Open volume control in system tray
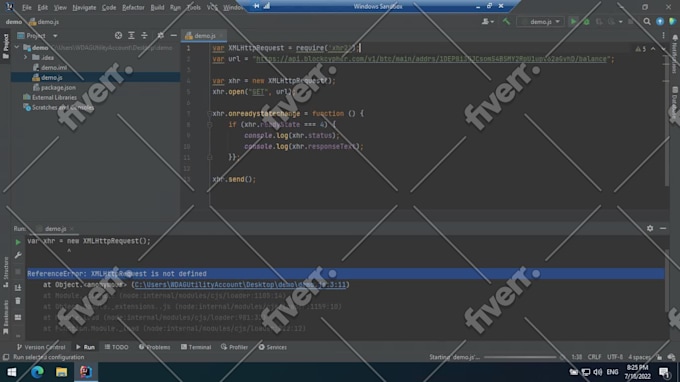 click(x=598, y=372)
